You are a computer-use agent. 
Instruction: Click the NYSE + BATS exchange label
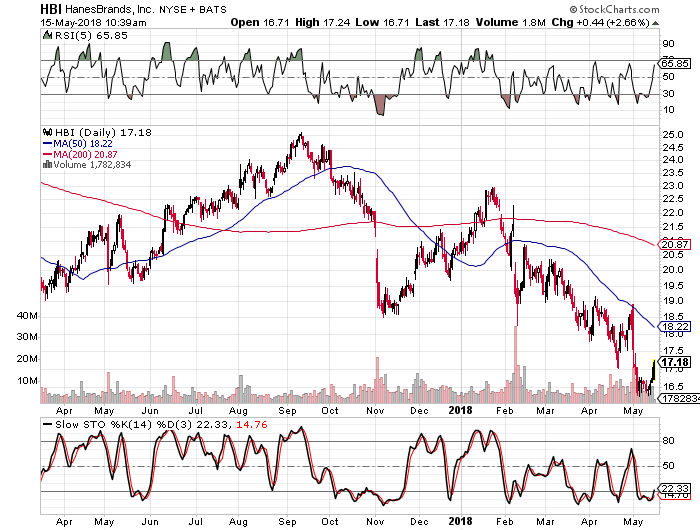193,9
